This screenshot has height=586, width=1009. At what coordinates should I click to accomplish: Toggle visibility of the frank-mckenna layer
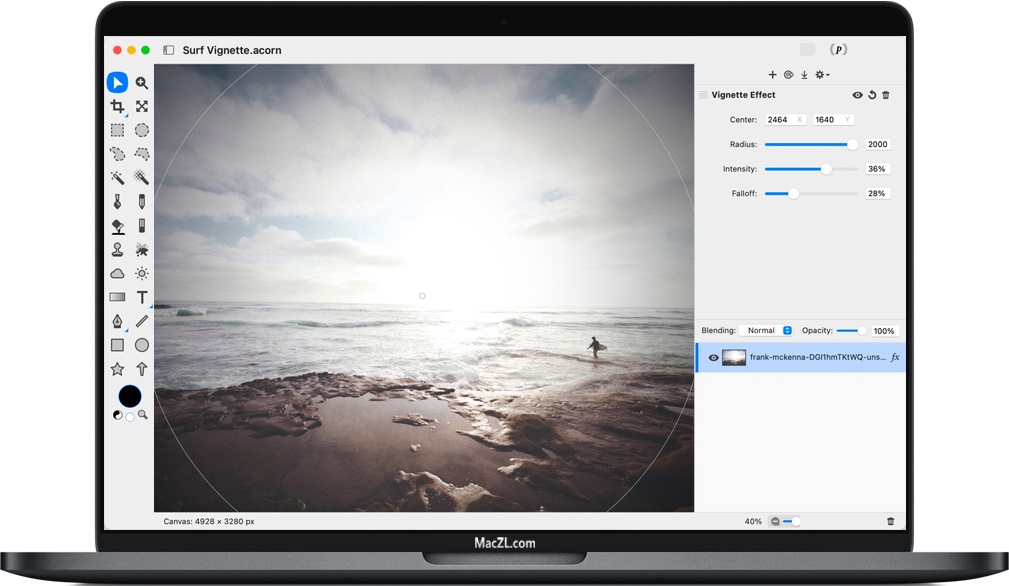click(x=713, y=357)
